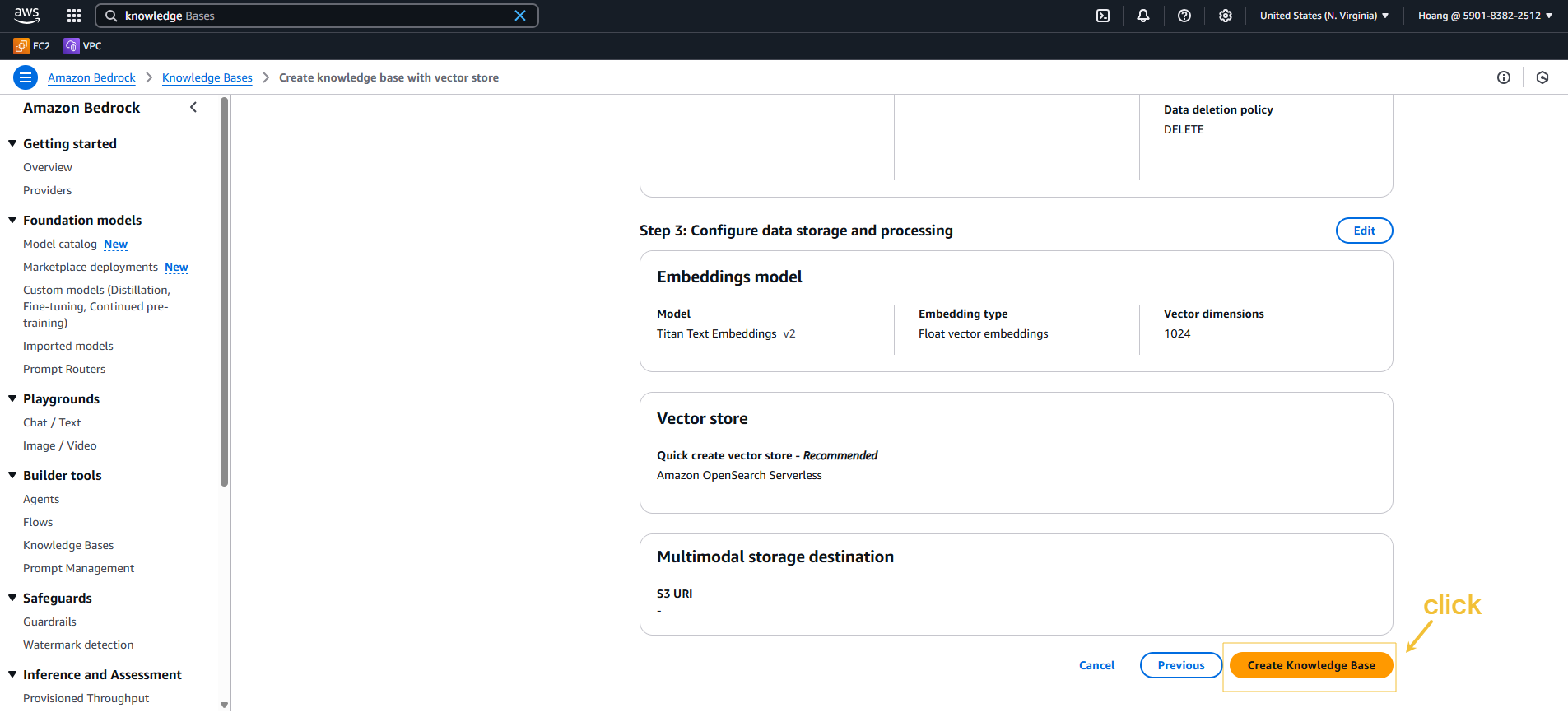This screenshot has width=1568, height=722.
Task: Open the region selector United States (N. Virginia)
Action: coord(1324,16)
